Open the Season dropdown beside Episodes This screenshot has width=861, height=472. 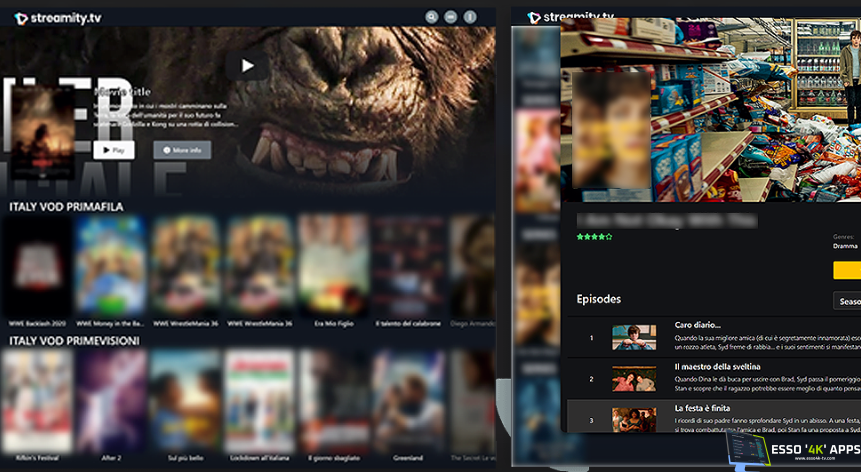pos(847,301)
